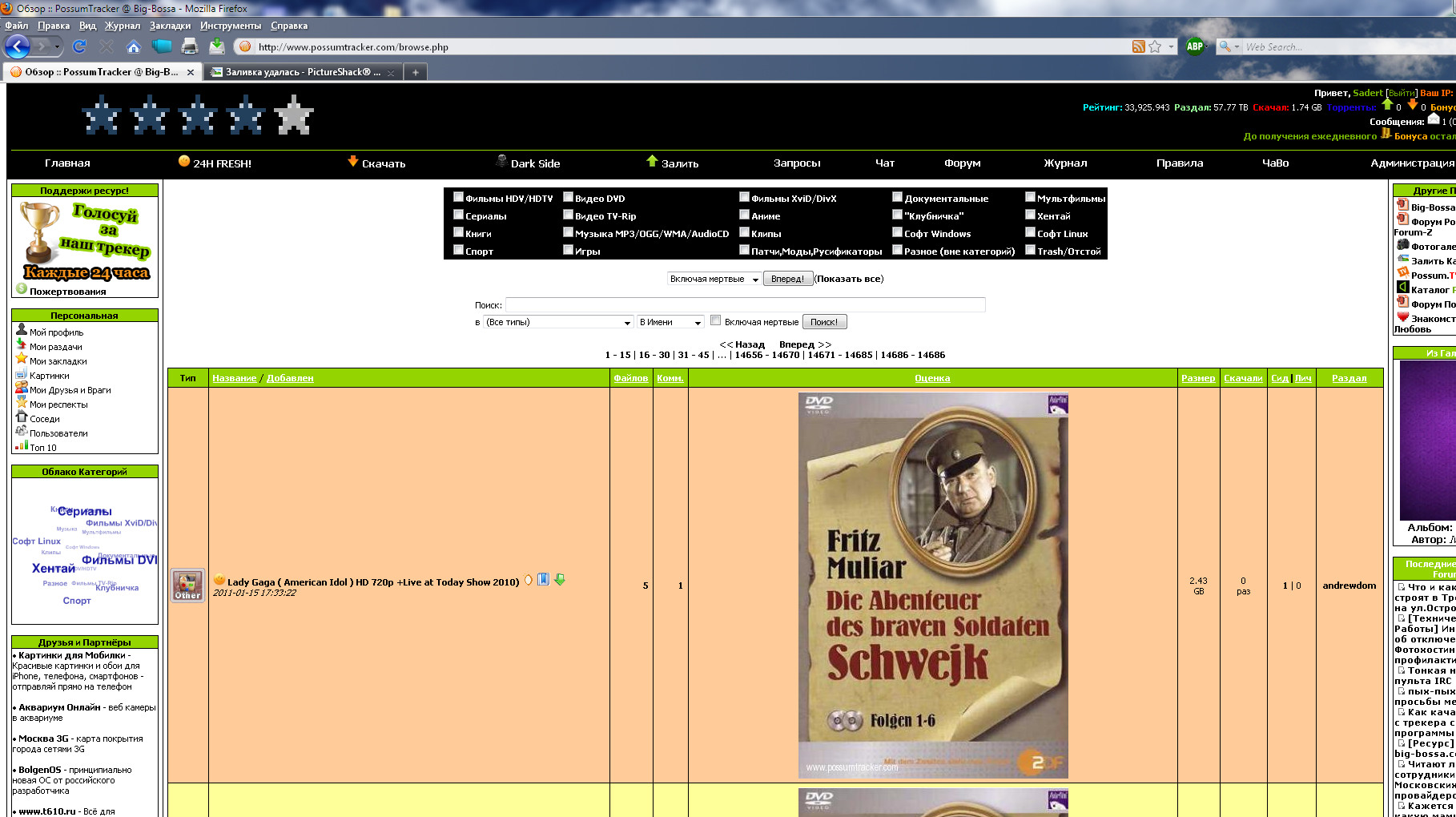Enable the Фильмы HDV/HDTV category checkbox
Image resolution: width=1456 pixels, height=817 pixels.
click(458, 196)
